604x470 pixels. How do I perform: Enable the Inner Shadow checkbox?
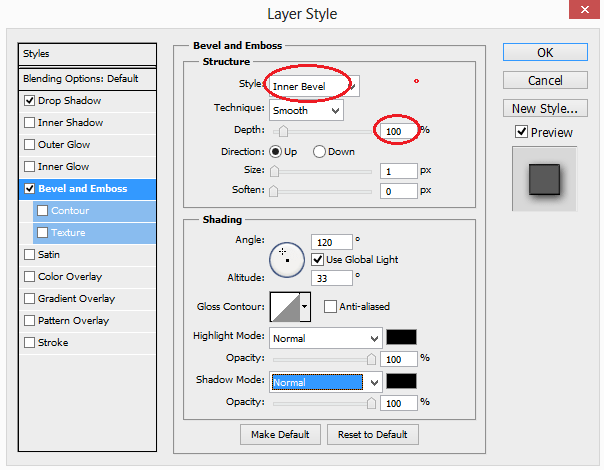point(29,123)
